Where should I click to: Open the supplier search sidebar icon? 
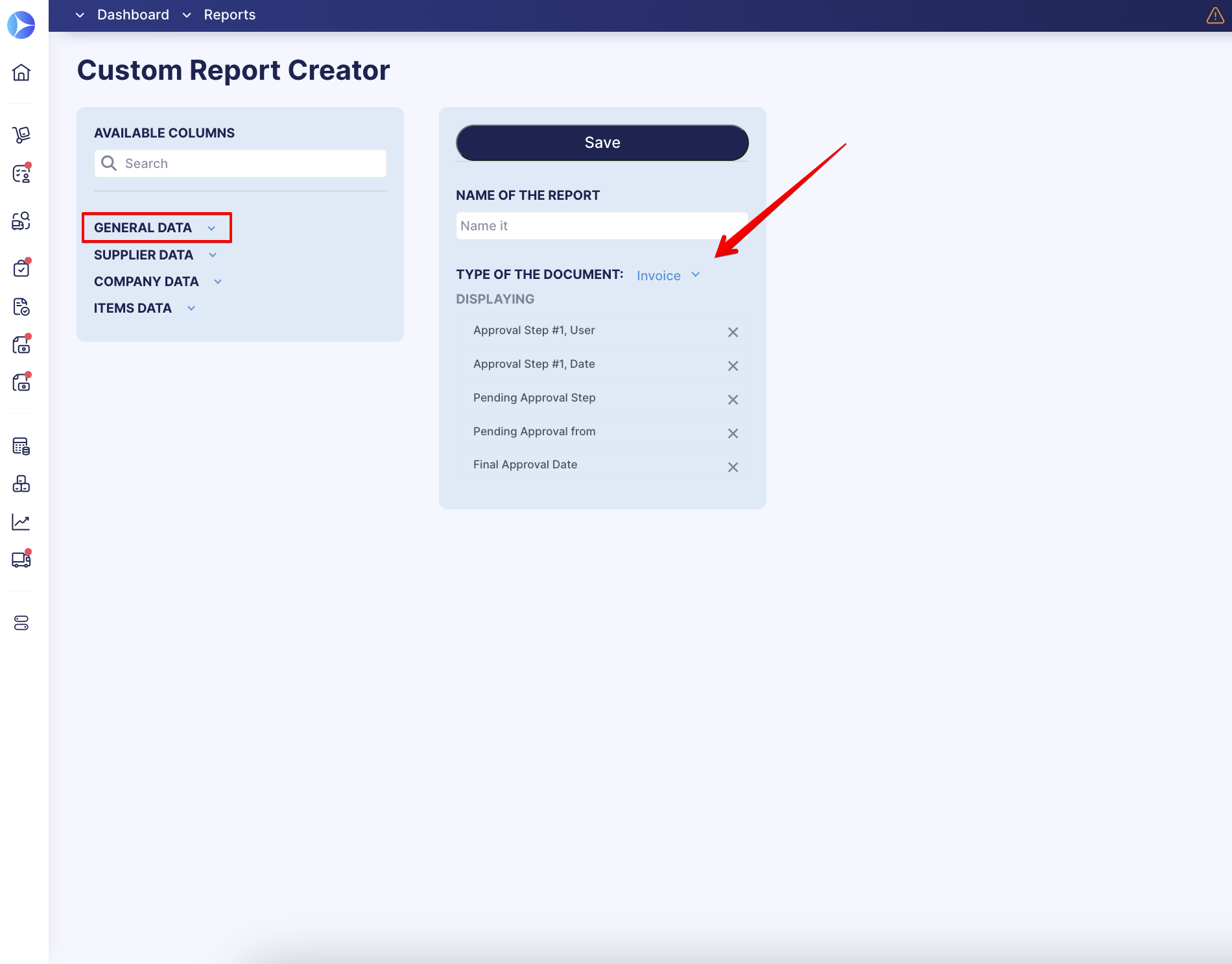tap(21, 221)
